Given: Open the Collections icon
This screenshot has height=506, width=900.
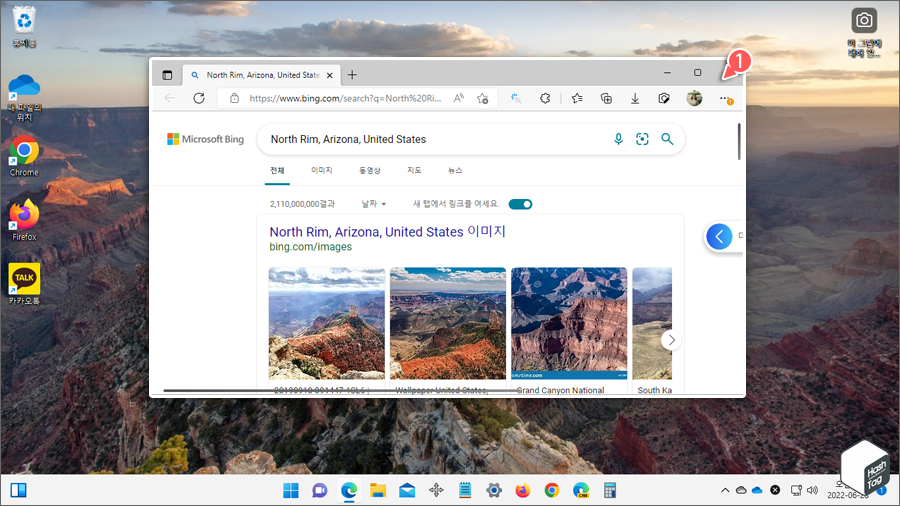Looking at the screenshot, I should point(606,98).
